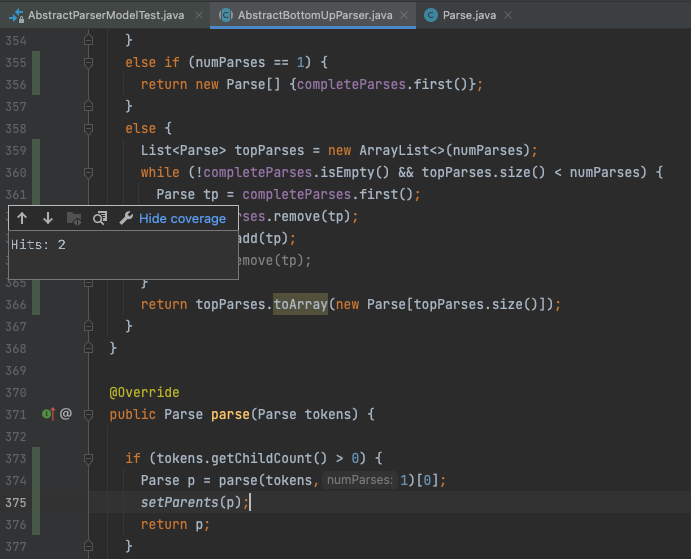The height and width of the screenshot is (559, 691).
Task: Click the show-in-folder icon in coverage popup
Action: pos(74,218)
